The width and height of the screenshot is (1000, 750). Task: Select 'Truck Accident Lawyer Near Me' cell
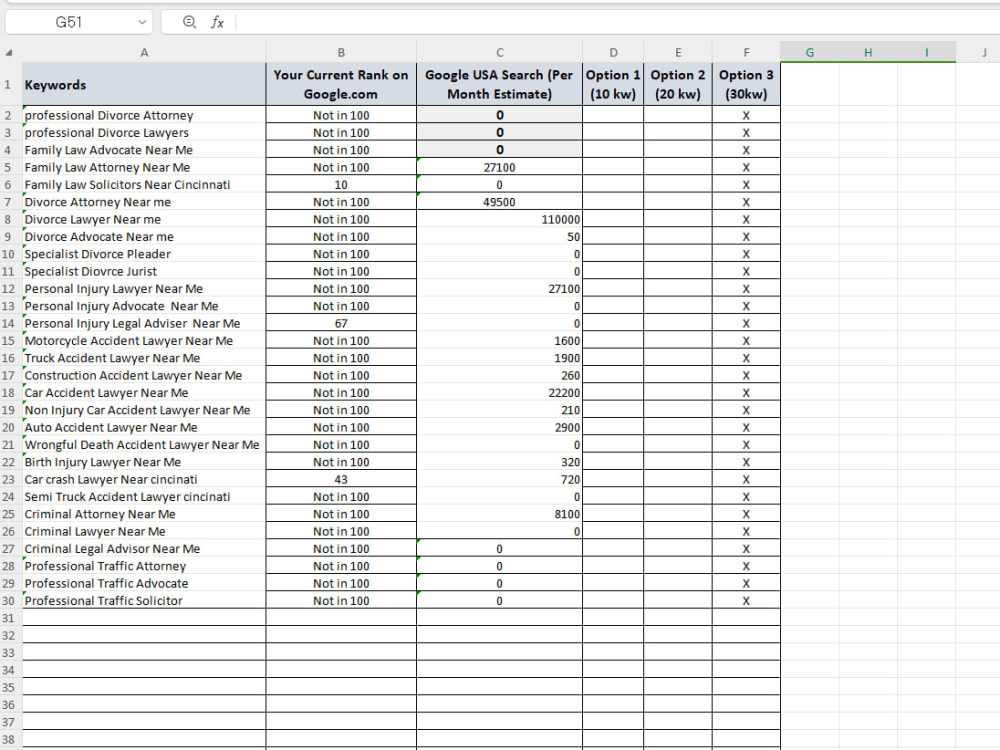pyautogui.click(x=144, y=358)
